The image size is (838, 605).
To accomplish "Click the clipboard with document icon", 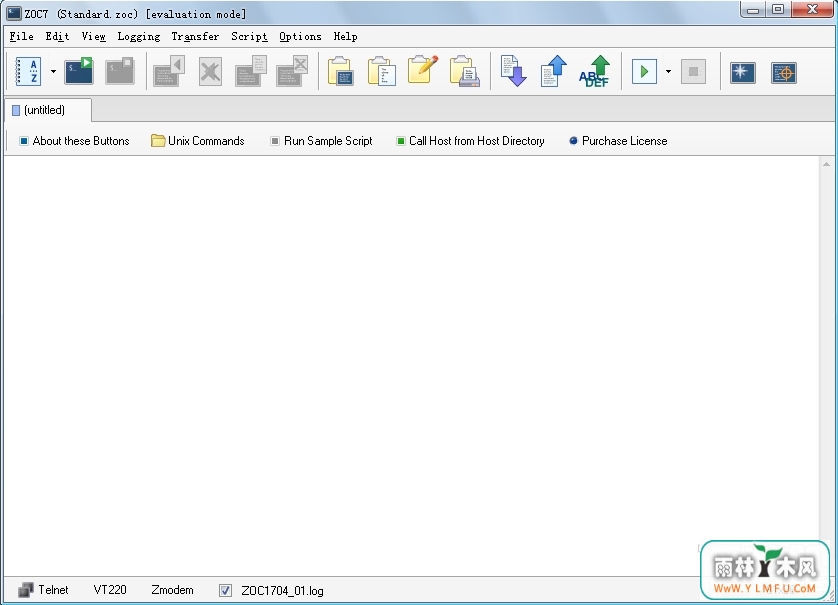I will [x=381, y=71].
